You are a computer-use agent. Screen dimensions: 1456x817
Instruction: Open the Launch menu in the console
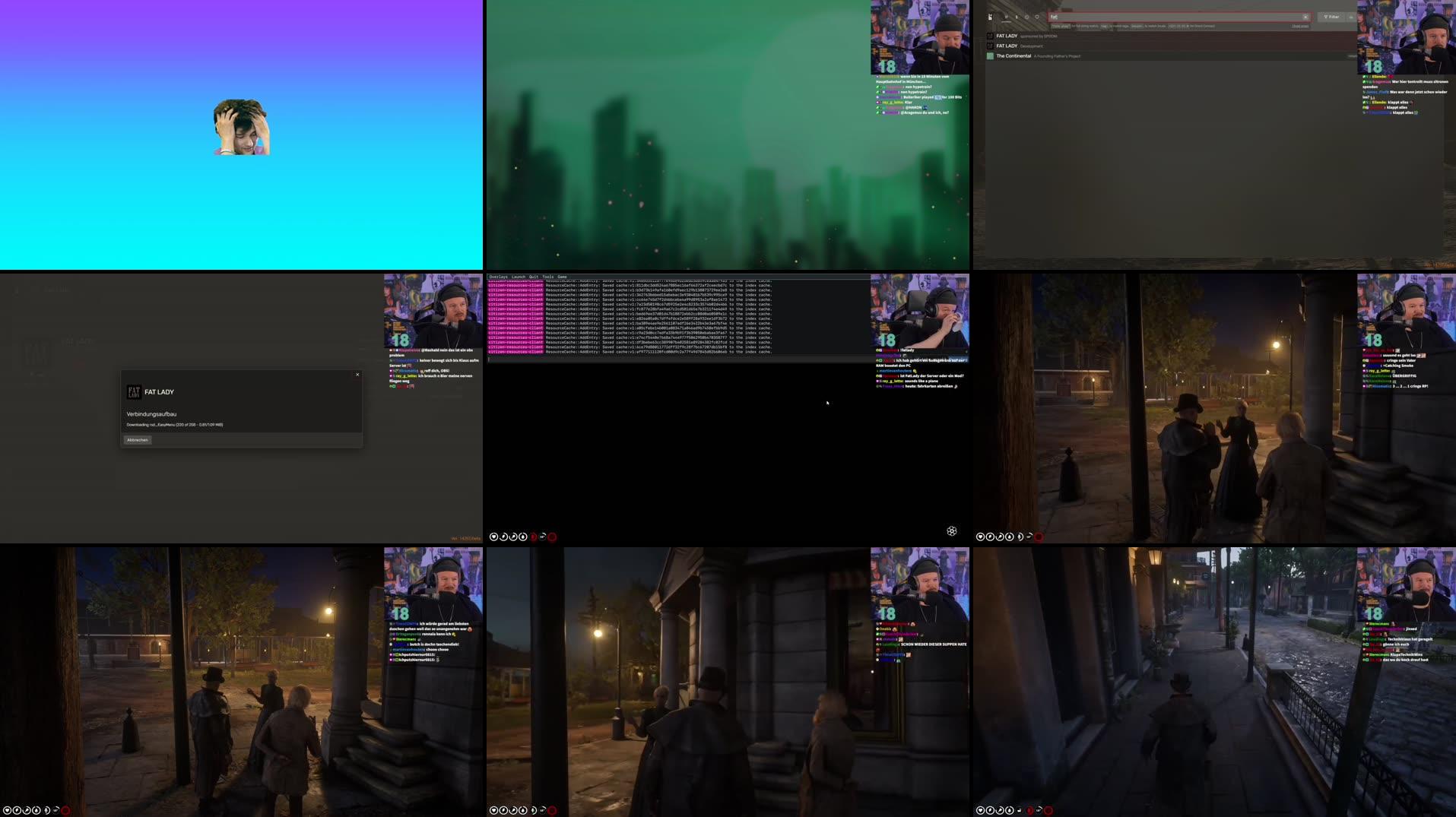(x=519, y=277)
